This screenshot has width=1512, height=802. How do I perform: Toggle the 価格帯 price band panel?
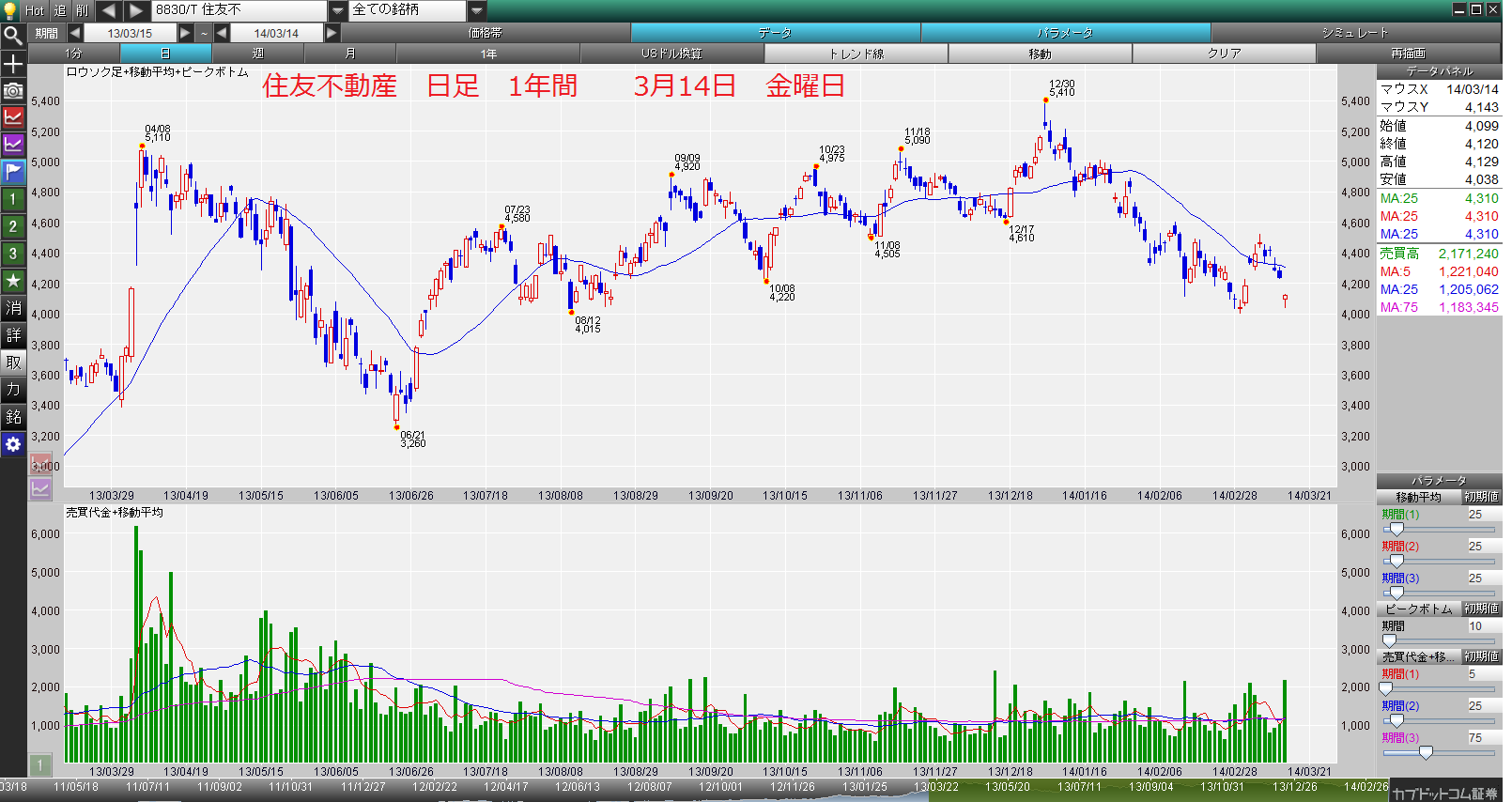486,33
